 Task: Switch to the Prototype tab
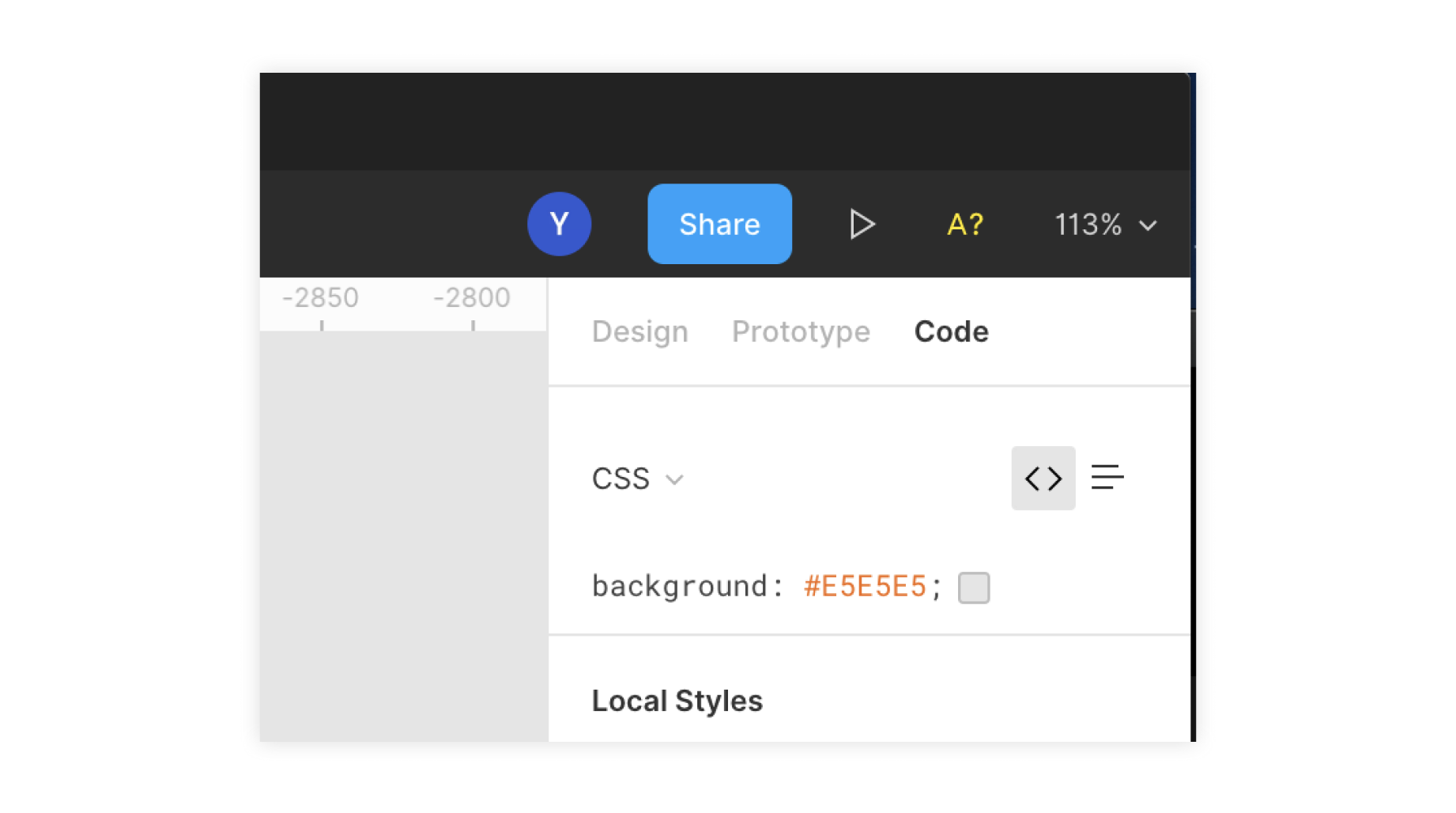click(801, 331)
